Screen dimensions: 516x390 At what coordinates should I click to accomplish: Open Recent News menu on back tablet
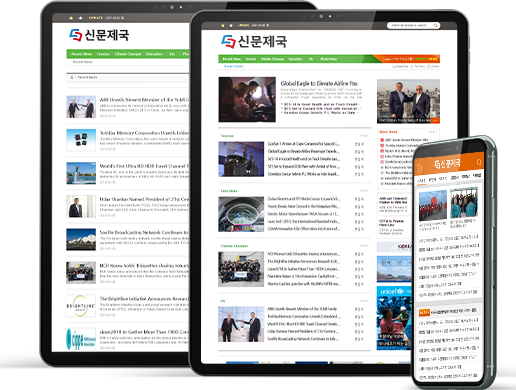81,54
